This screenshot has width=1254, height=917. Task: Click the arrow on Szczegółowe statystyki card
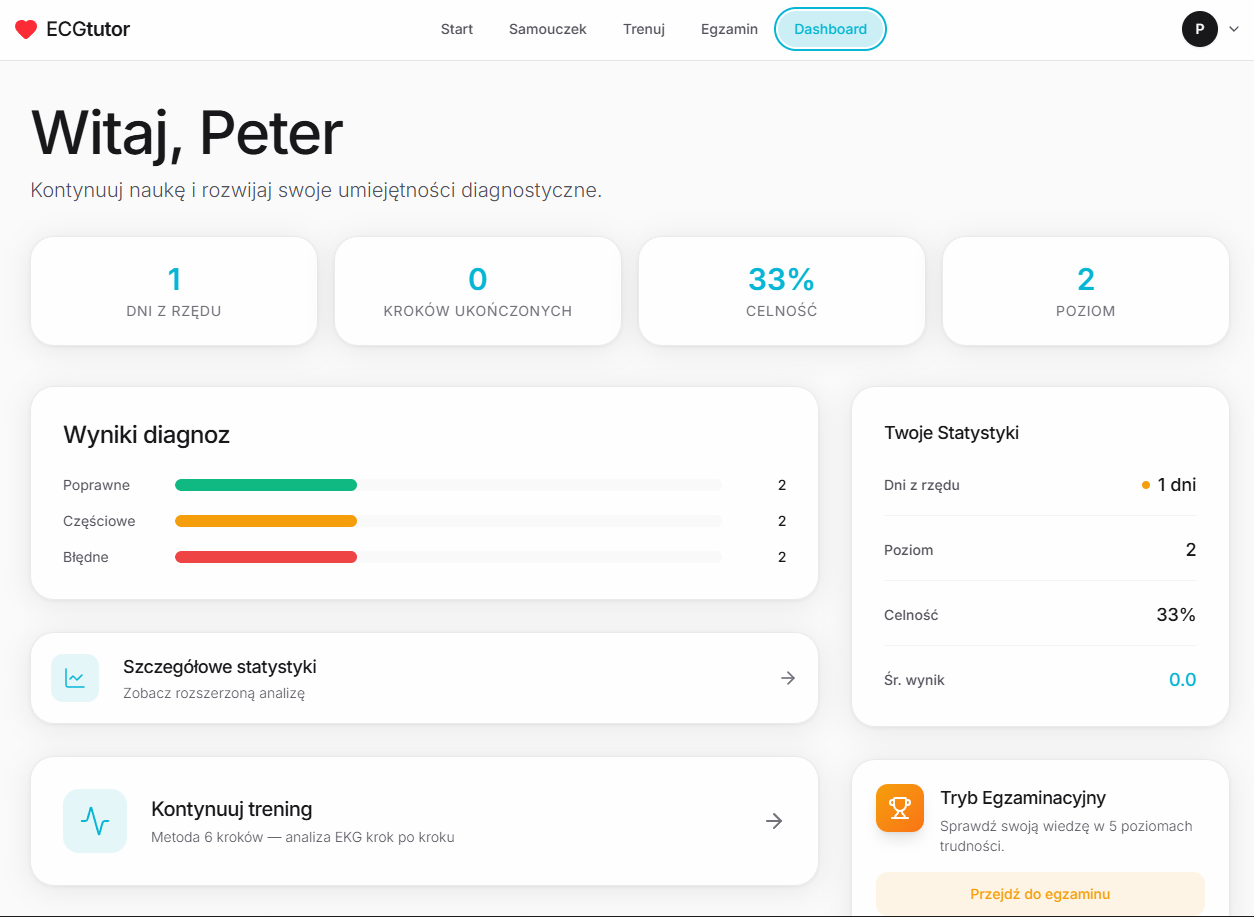[788, 678]
